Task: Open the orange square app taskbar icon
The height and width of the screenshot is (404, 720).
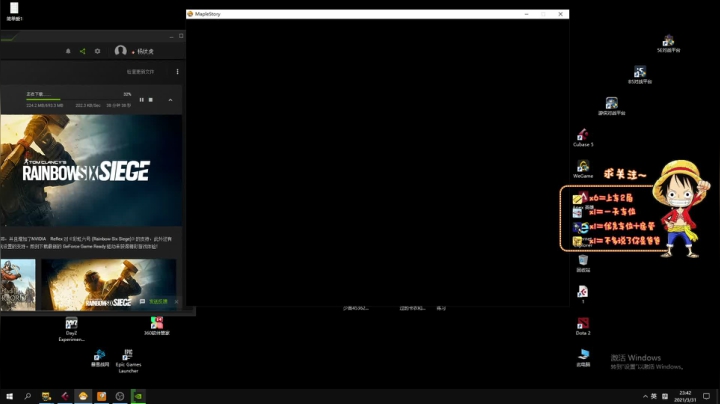Action: pyautogui.click(x=101, y=396)
